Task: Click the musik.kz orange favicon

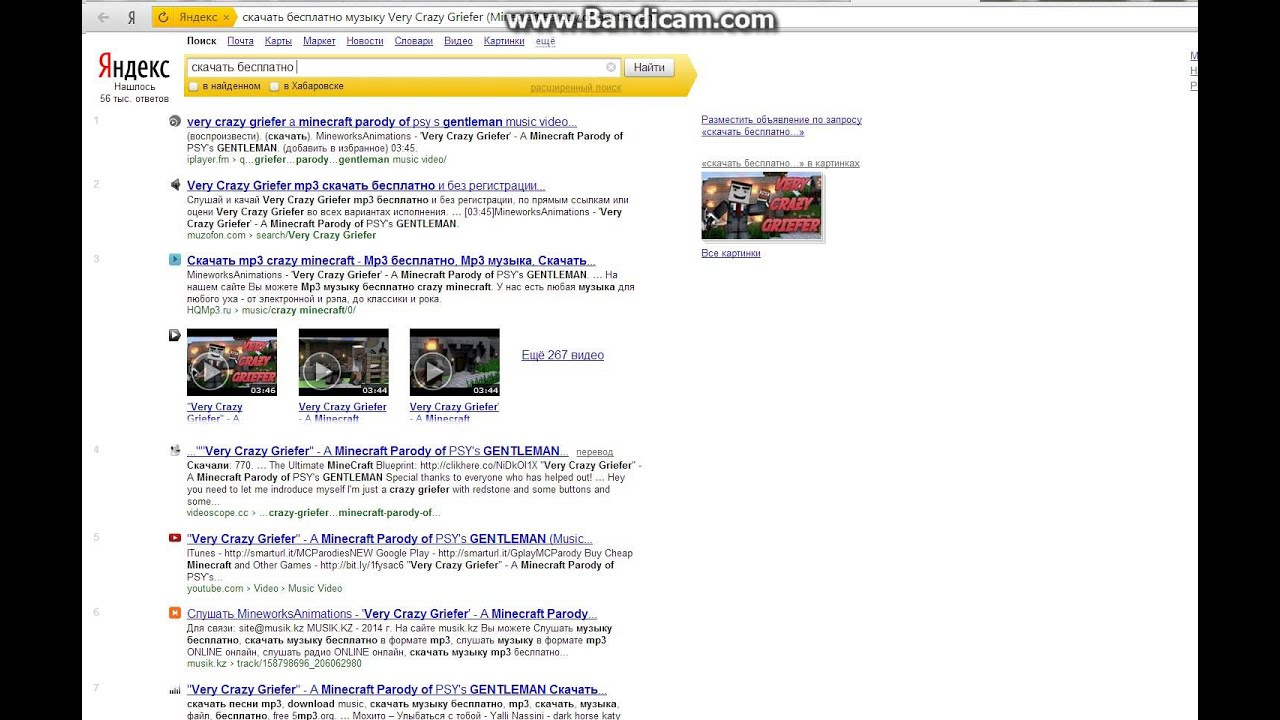Action: coord(175,613)
